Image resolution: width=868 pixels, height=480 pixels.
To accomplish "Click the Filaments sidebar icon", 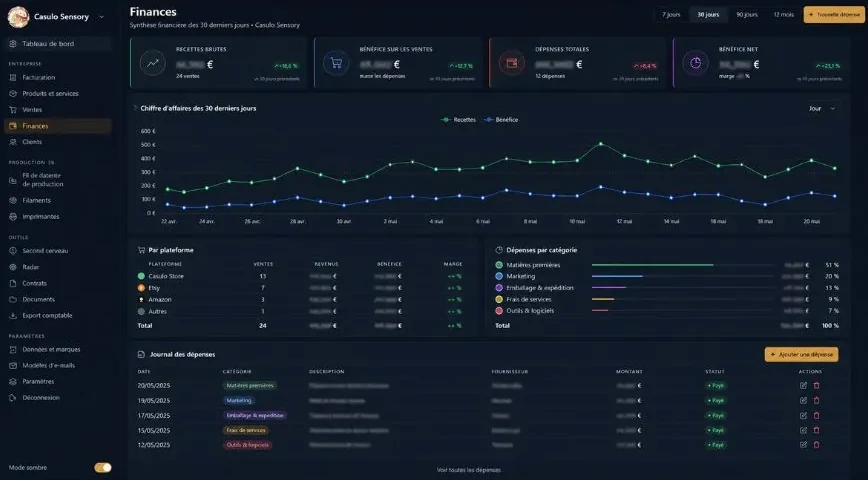I will point(13,200).
